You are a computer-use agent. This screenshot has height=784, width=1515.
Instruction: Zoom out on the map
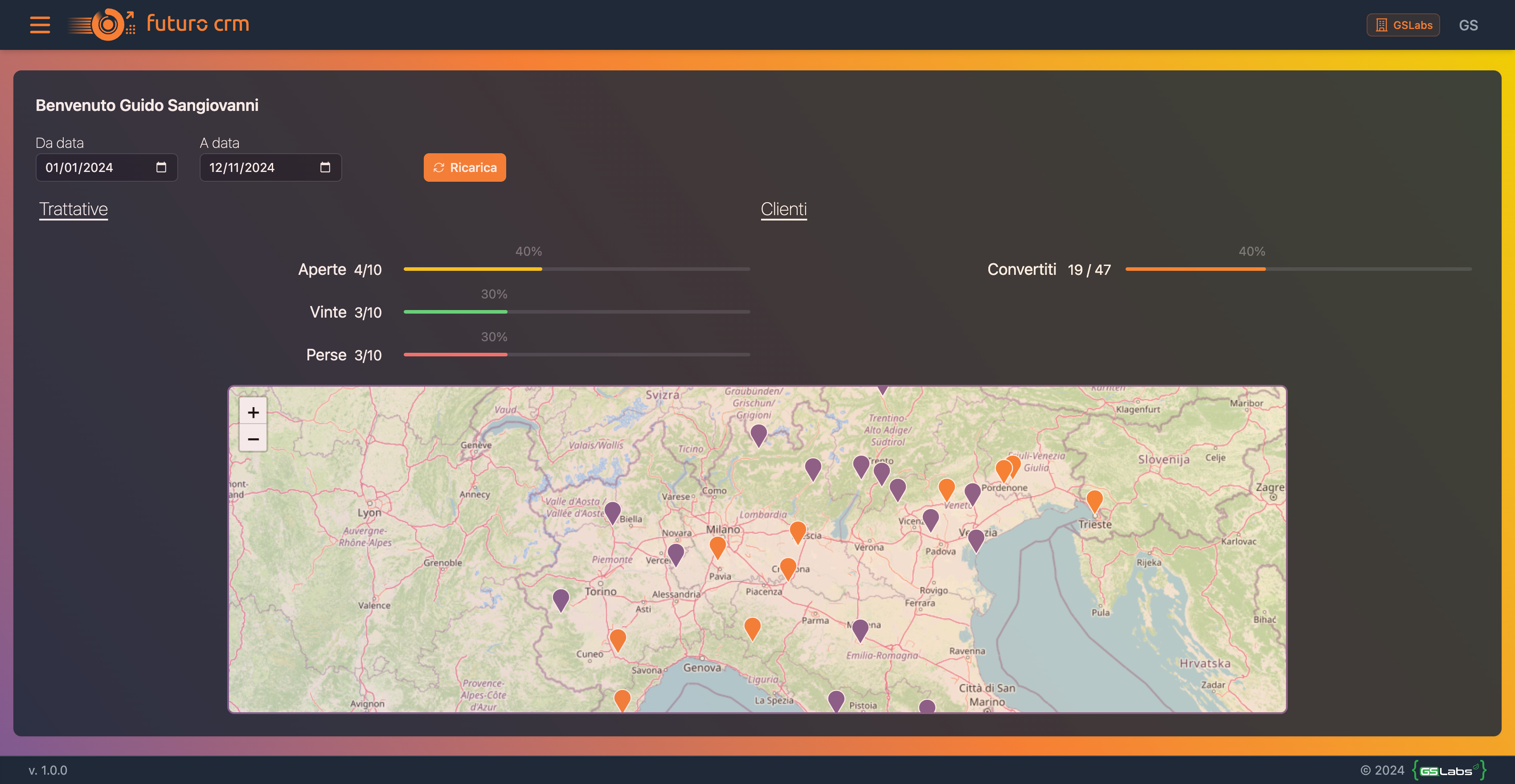(x=253, y=439)
